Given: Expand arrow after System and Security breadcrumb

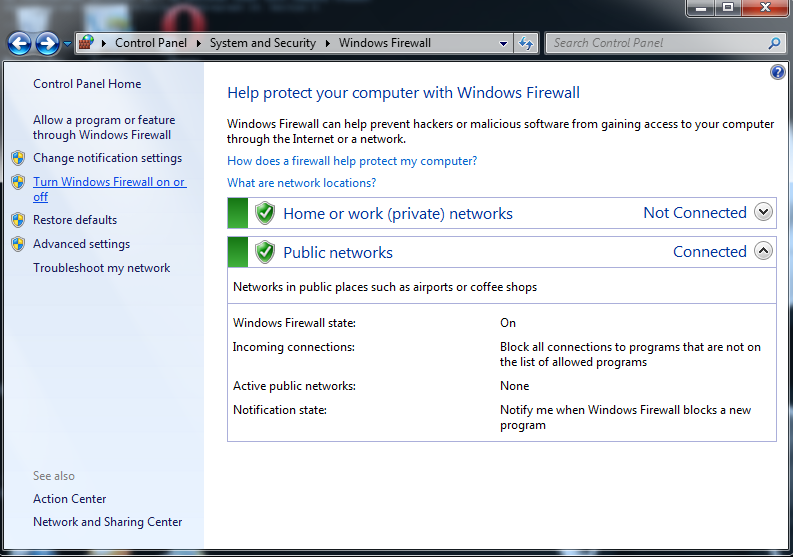Looking at the screenshot, I should coord(328,44).
